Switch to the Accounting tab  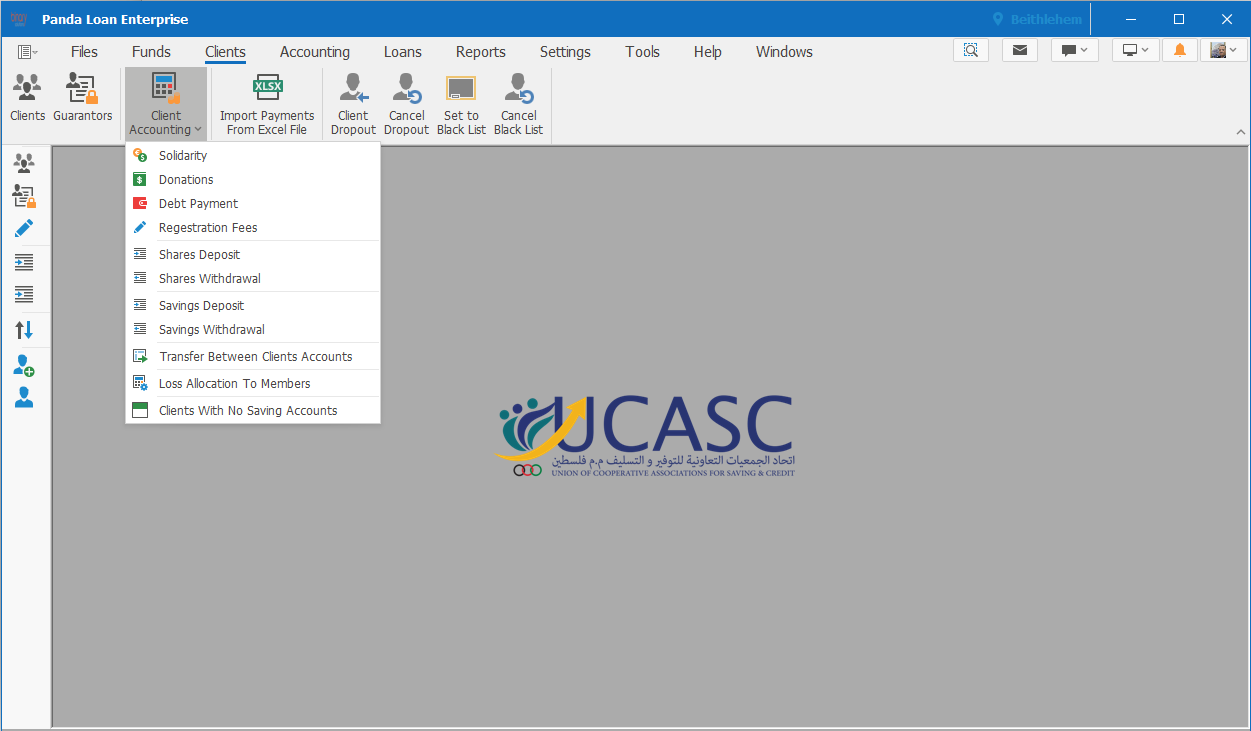click(315, 52)
